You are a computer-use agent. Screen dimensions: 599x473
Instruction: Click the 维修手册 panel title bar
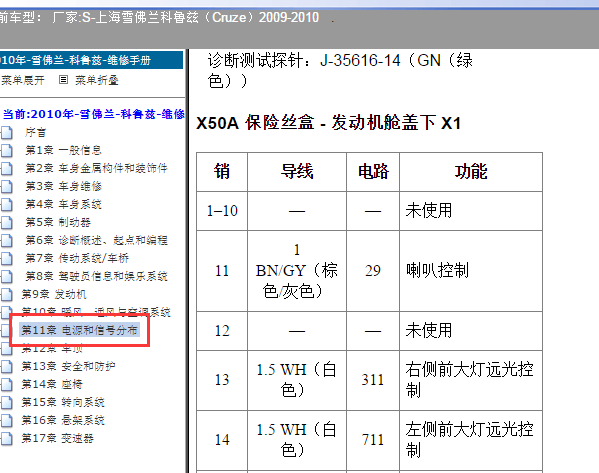coord(91,60)
